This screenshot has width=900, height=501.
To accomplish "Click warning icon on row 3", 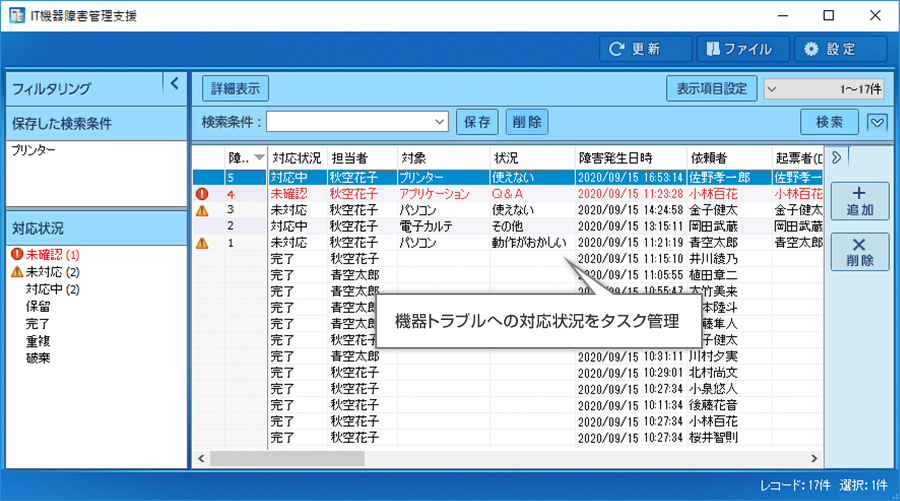I will [x=202, y=211].
